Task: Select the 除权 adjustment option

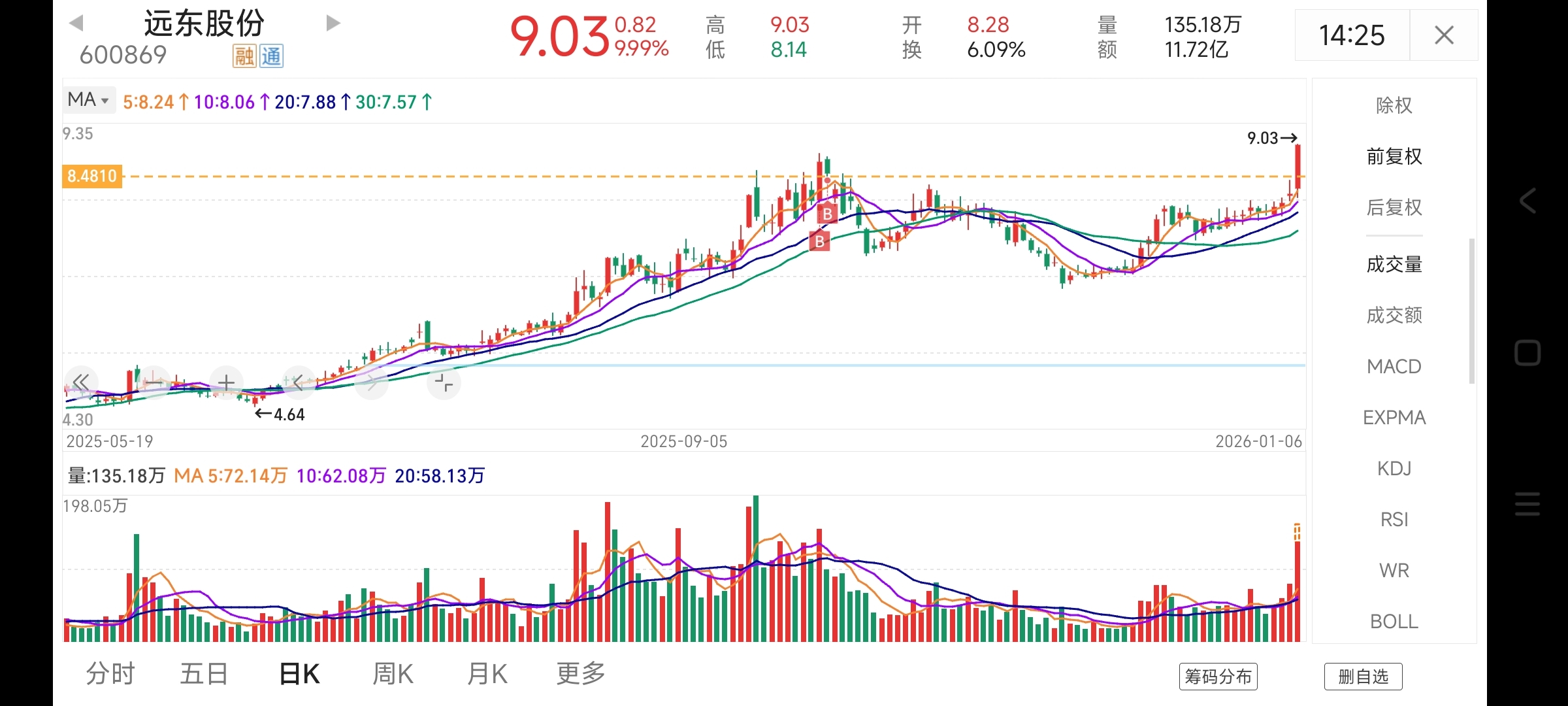Action: click(x=1394, y=105)
